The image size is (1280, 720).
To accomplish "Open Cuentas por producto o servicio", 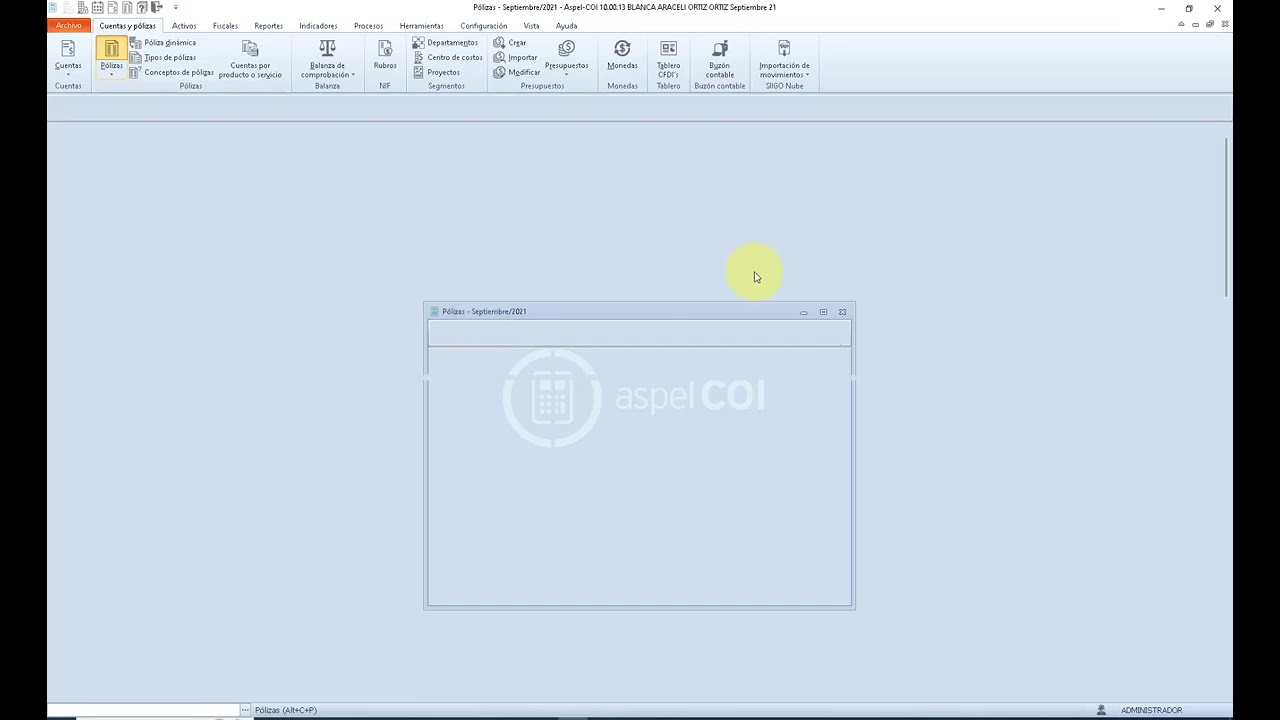I will pyautogui.click(x=250, y=59).
